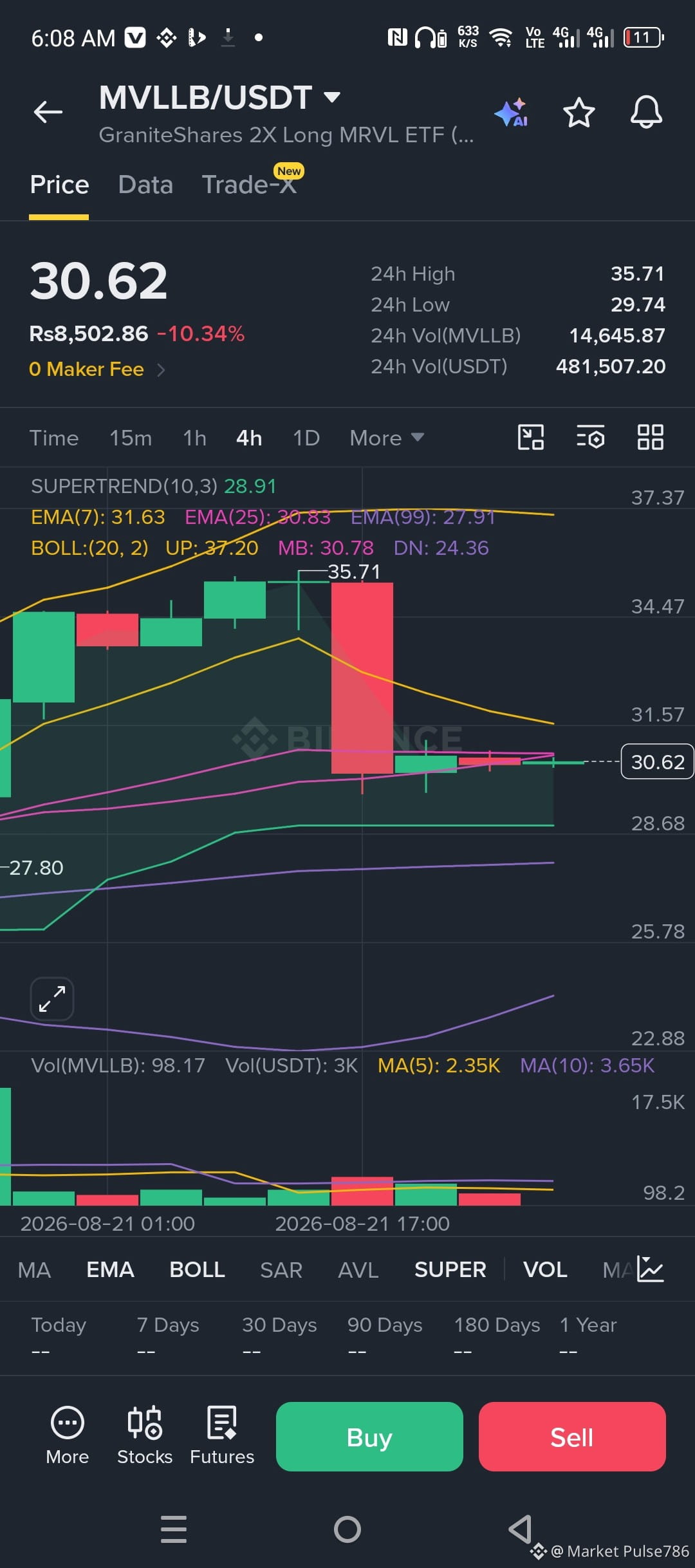This screenshot has height=1568, width=695.
Task: Open indicator chart settings icon beside VOL
Action: click(650, 1269)
